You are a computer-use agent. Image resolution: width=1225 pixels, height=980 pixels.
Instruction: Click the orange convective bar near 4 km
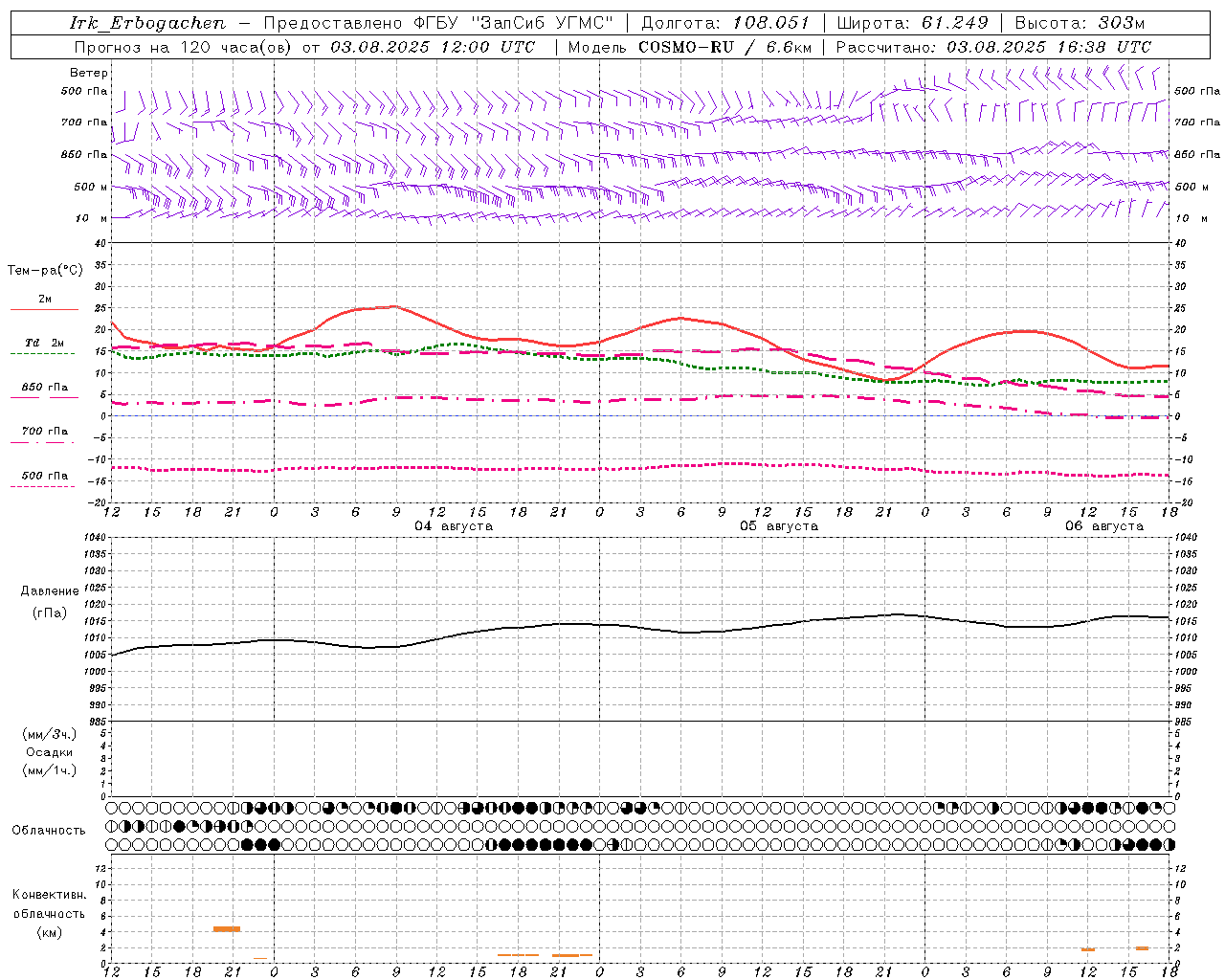point(227,928)
